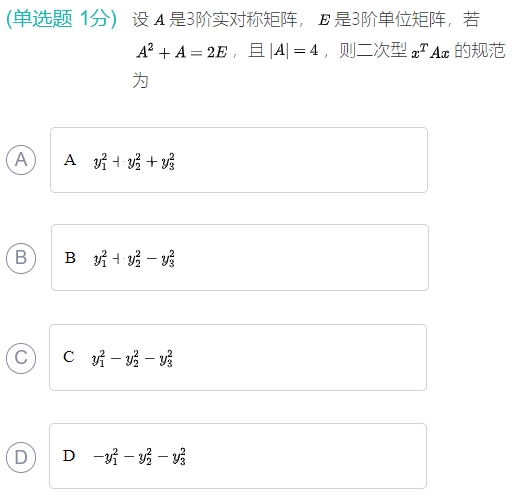The width and height of the screenshot is (514, 498).
Task: Click the formula y1²+y2²−y3² in option B
Action: 134,259
